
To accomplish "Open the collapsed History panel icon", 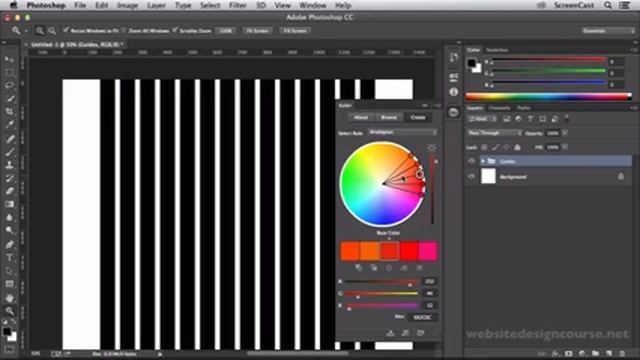I will (x=453, y=58).
